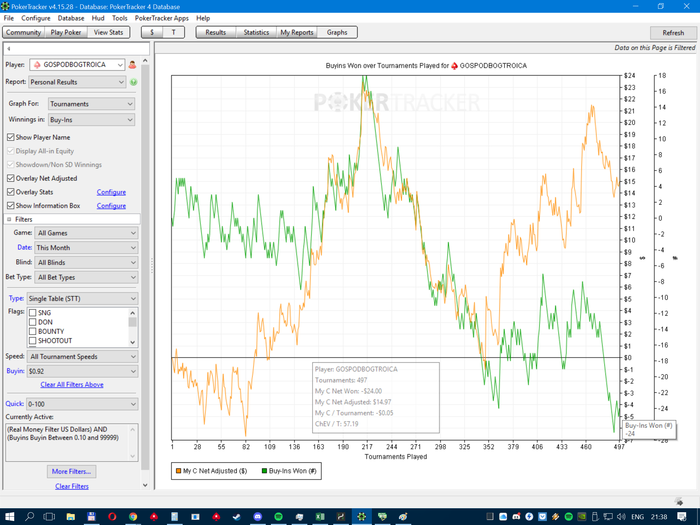Uncheck Show Player Name
The image size is (700, 525).
(11, 137)
